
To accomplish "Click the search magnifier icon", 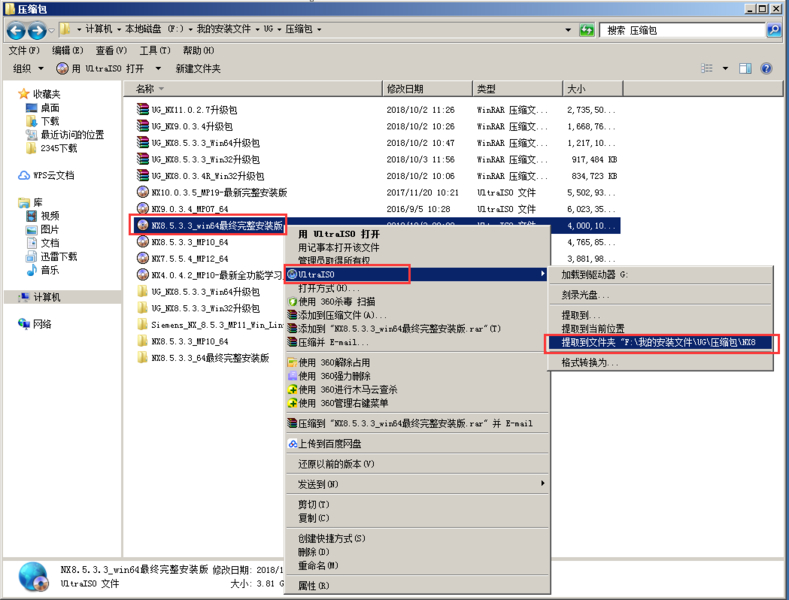I will [773, 30].
